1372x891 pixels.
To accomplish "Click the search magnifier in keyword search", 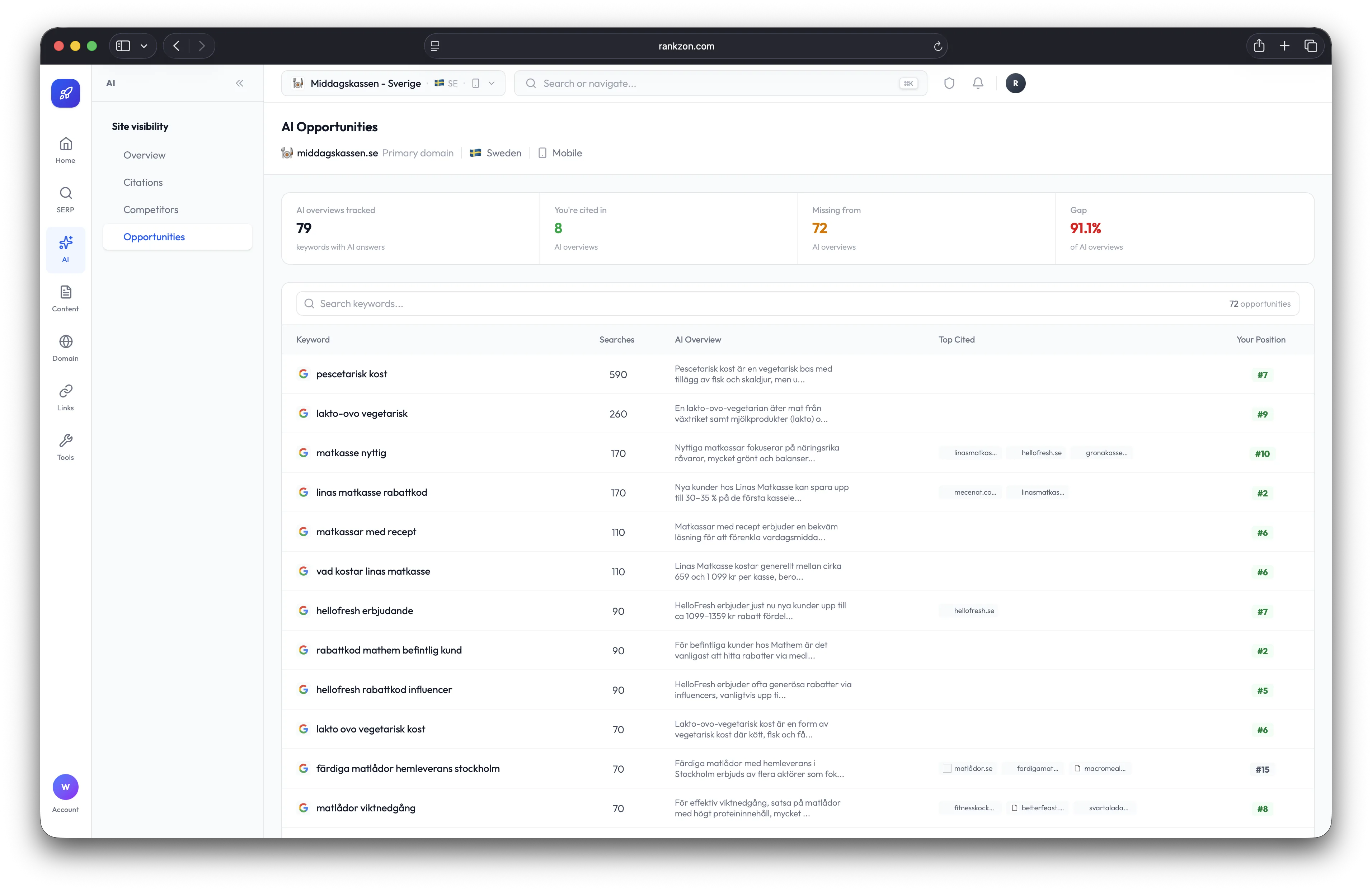I will pyautogui.click(x=309, y=304).
